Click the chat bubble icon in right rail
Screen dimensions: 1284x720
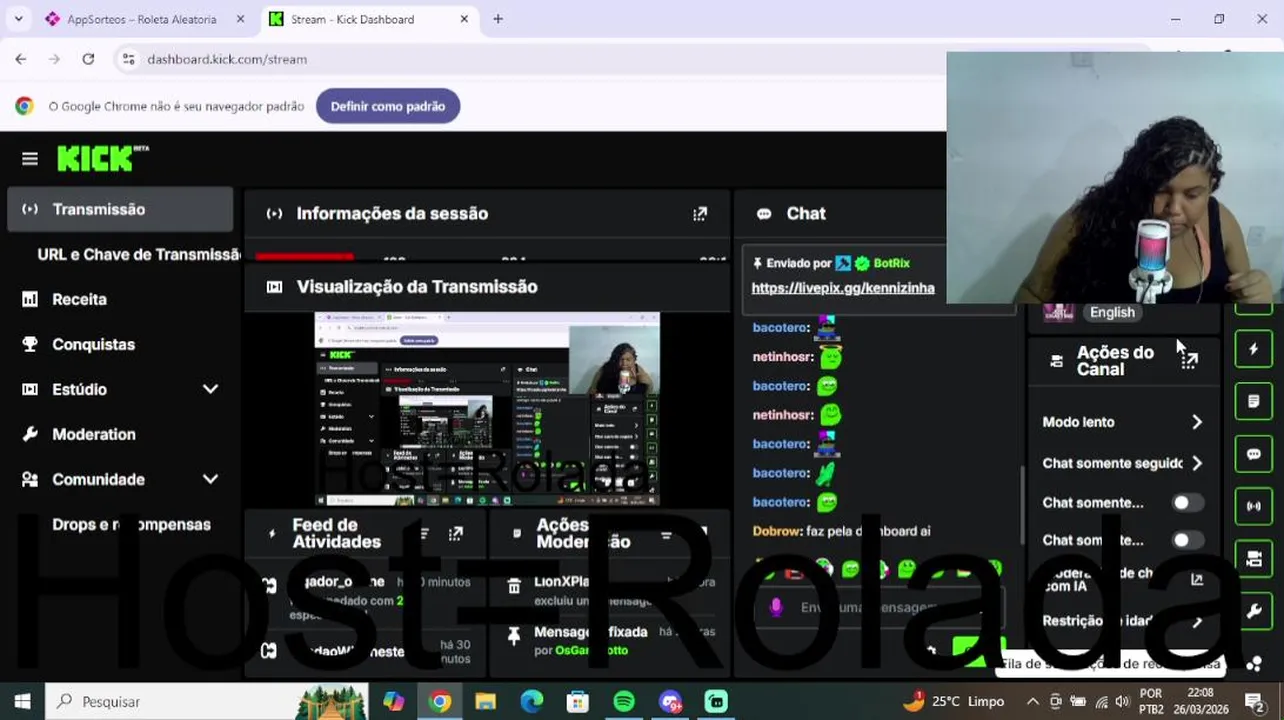(x=1254, y=454)
